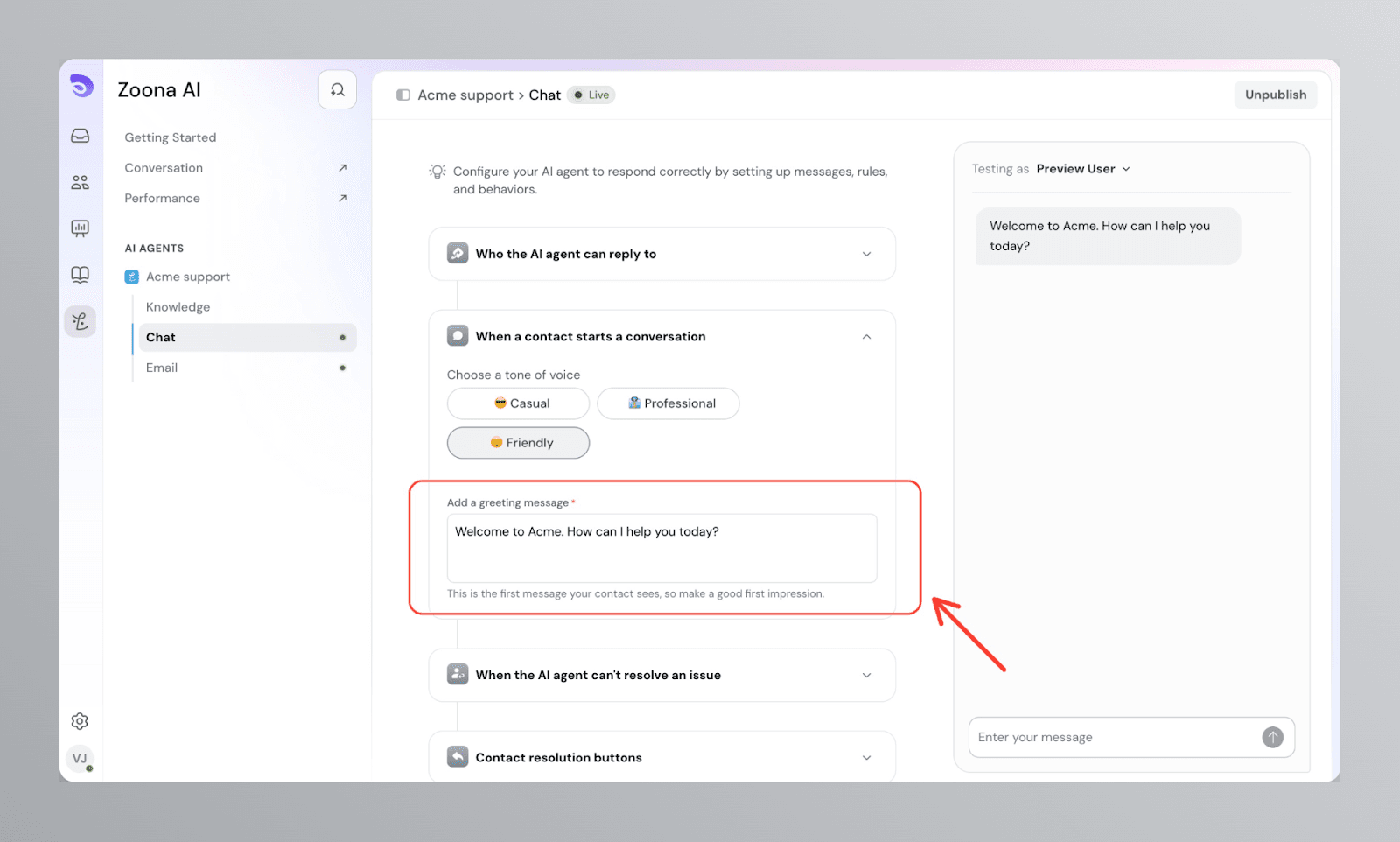1400x842 pixels.
Task: Select the AI agents icon in rail
Action: [80, 321]
